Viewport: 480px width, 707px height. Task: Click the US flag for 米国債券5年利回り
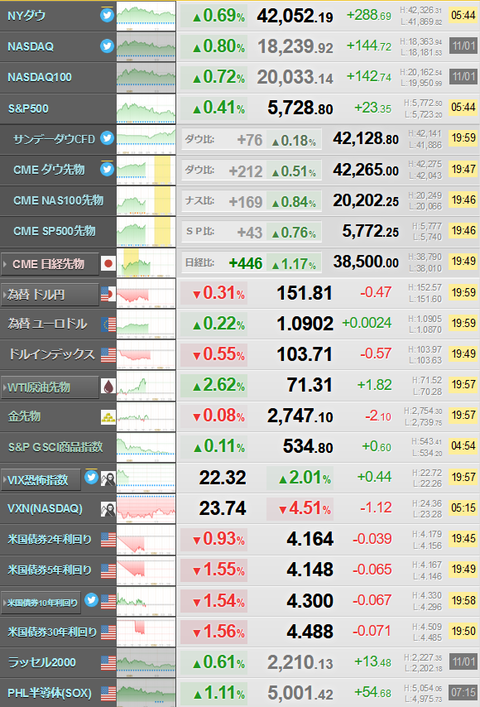(x=108, y=571)
